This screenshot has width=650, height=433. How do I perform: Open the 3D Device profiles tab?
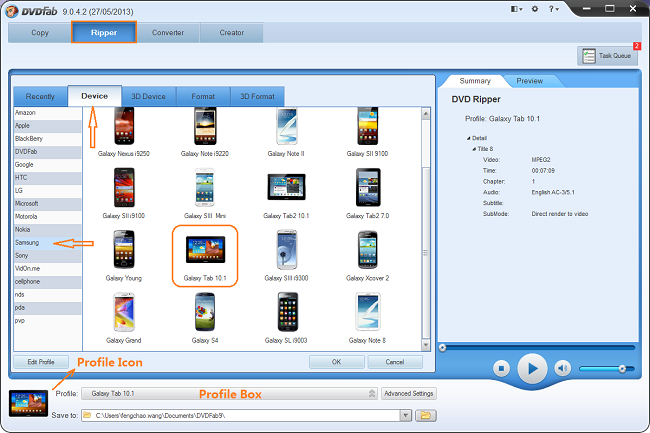(148, 97)
